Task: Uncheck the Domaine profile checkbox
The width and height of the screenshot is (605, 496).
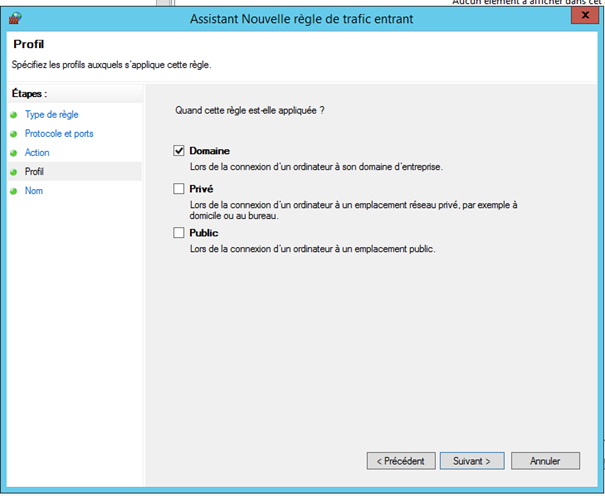Action: click(179, 151)
